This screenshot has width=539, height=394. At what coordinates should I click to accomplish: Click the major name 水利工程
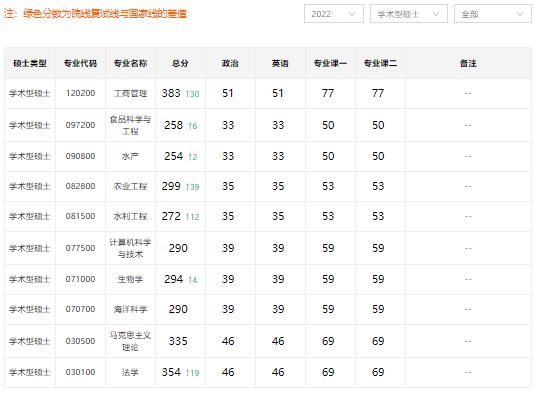[130, 216]
